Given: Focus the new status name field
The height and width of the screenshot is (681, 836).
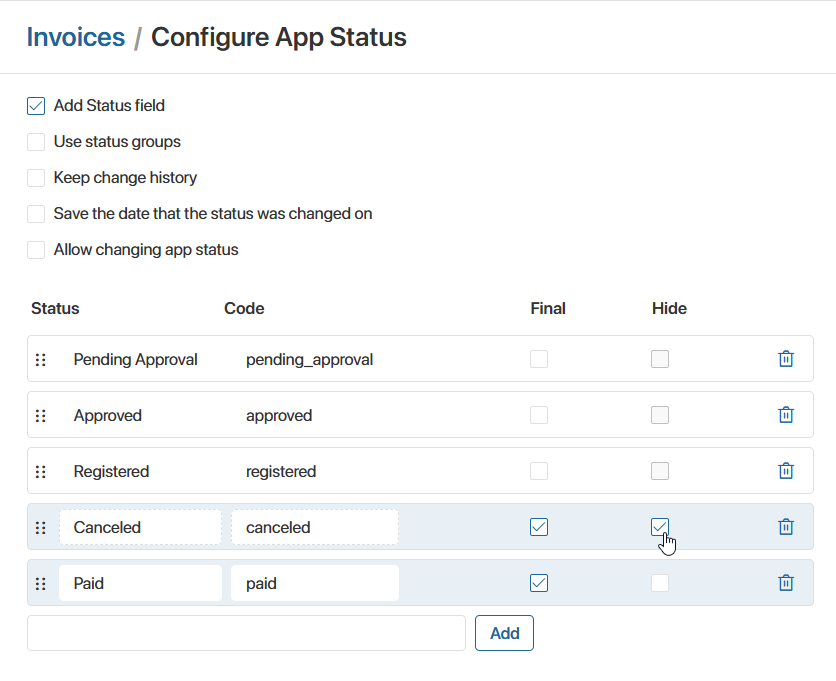Looking at the screenshot, I should 246,633.
